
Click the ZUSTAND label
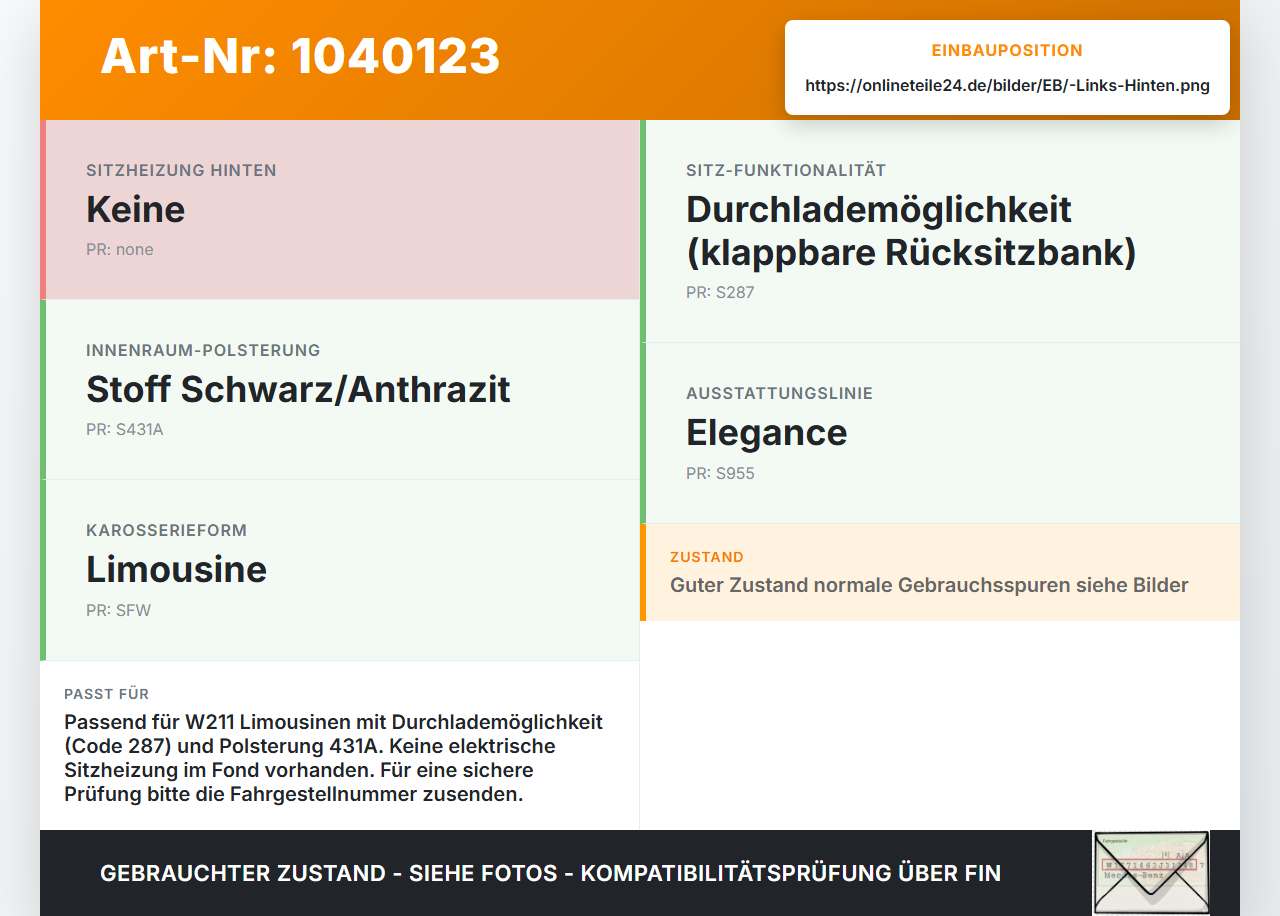[707, 557]
